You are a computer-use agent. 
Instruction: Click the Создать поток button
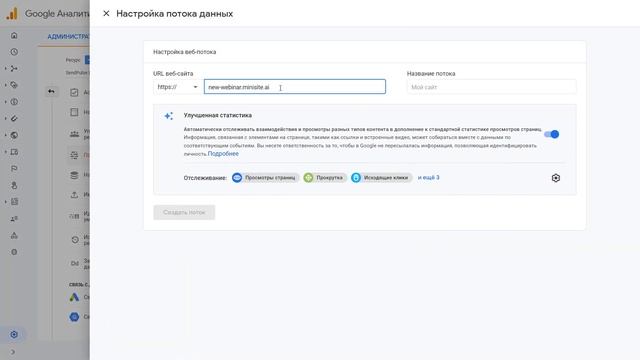(184, 212)
